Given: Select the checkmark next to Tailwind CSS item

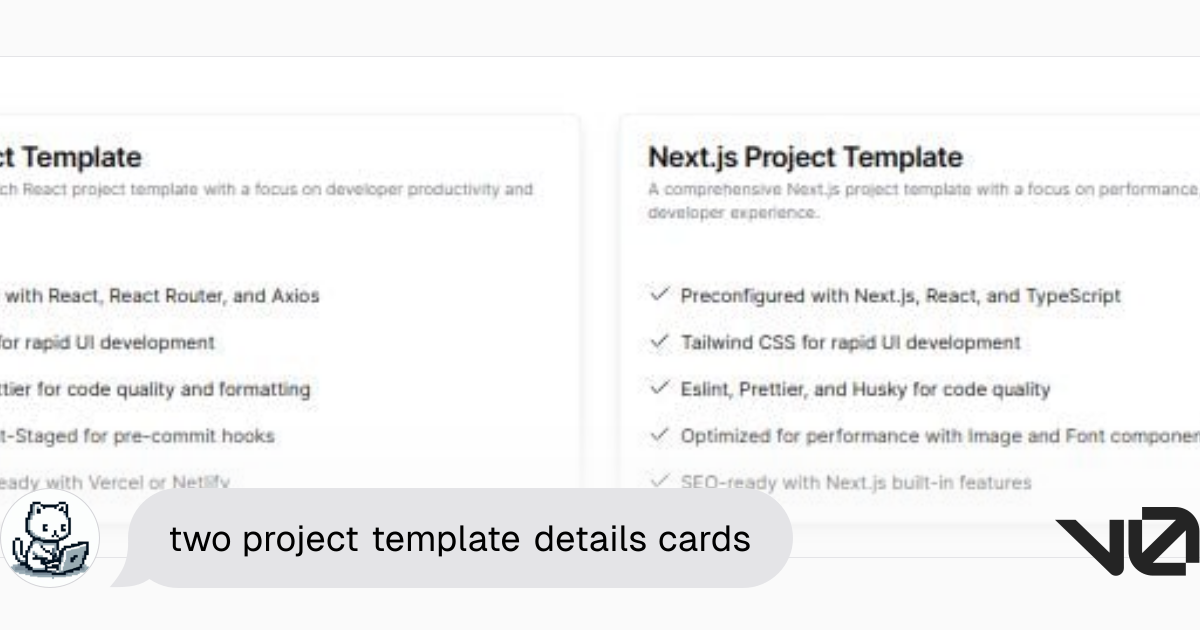Looking at the screenshot, I should [x=659, y=342].
